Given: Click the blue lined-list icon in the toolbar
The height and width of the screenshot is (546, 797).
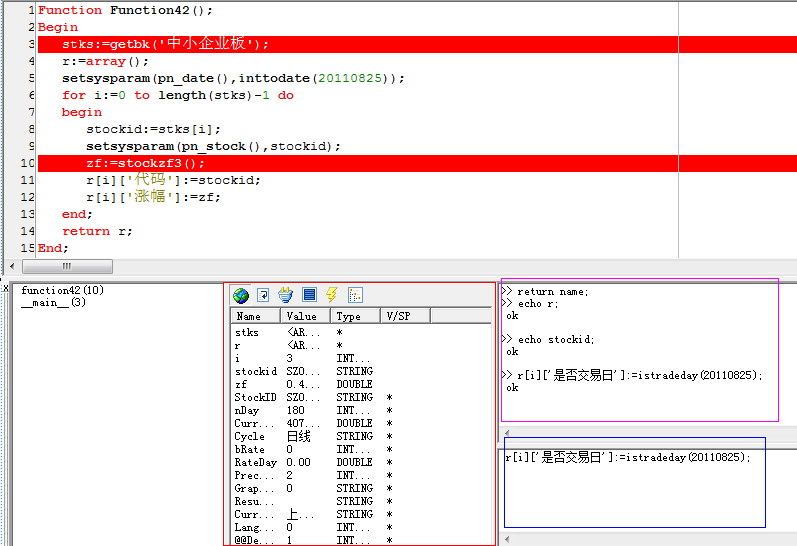Looking at the screenshot, I should point(309,295).
